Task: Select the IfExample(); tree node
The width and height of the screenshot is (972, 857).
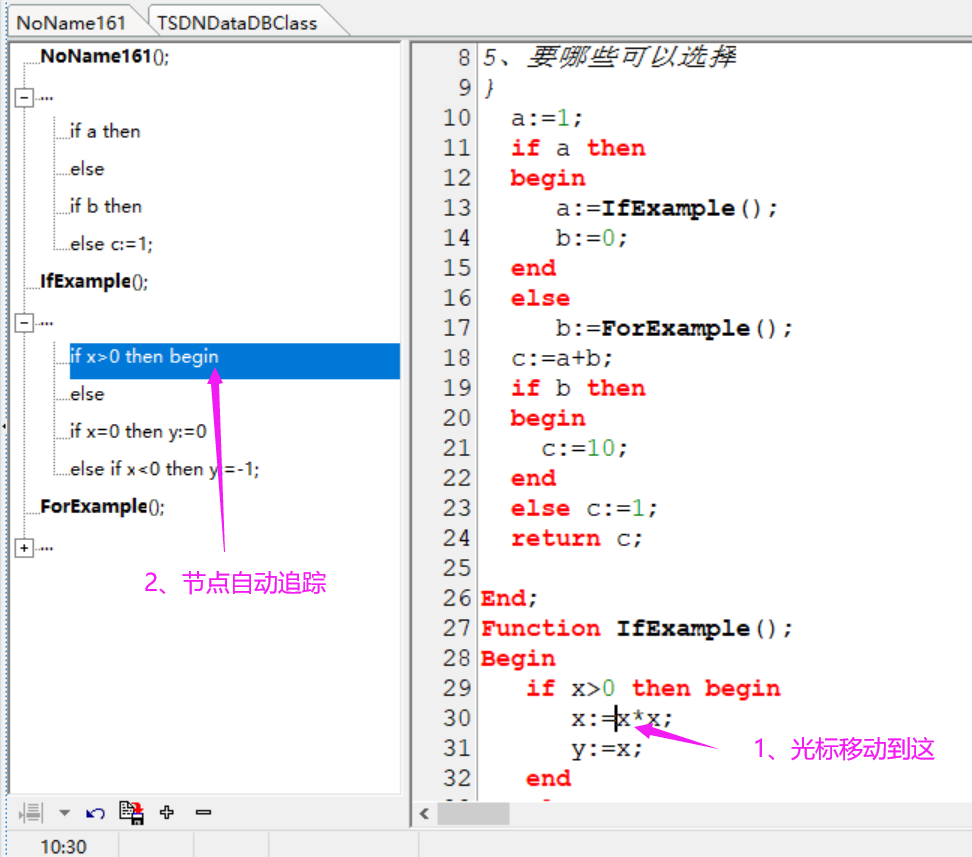Action: (x=94, y=282)
